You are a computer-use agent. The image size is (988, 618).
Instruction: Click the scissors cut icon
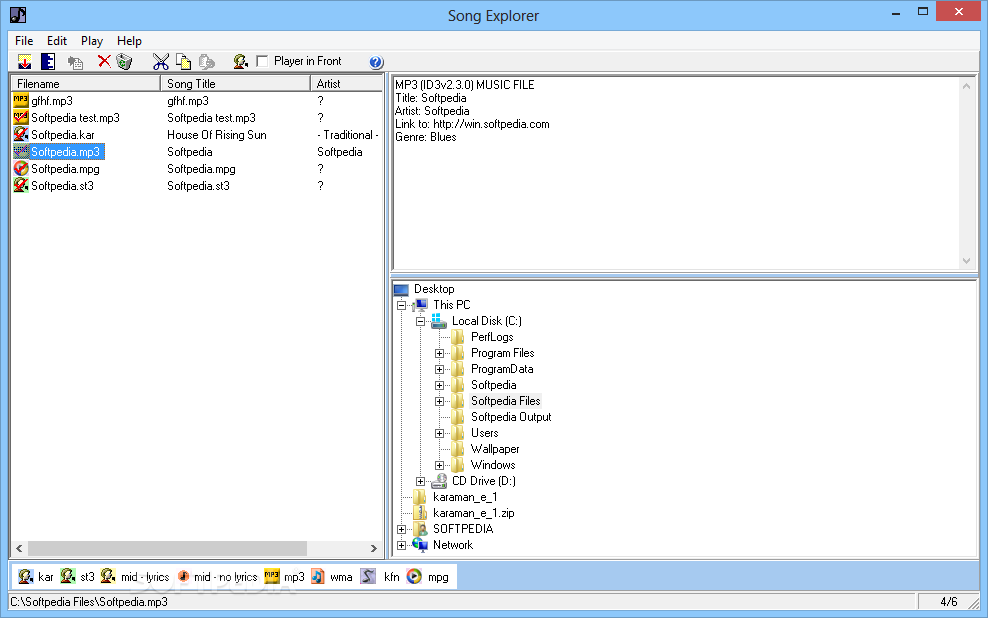[161, 62]
